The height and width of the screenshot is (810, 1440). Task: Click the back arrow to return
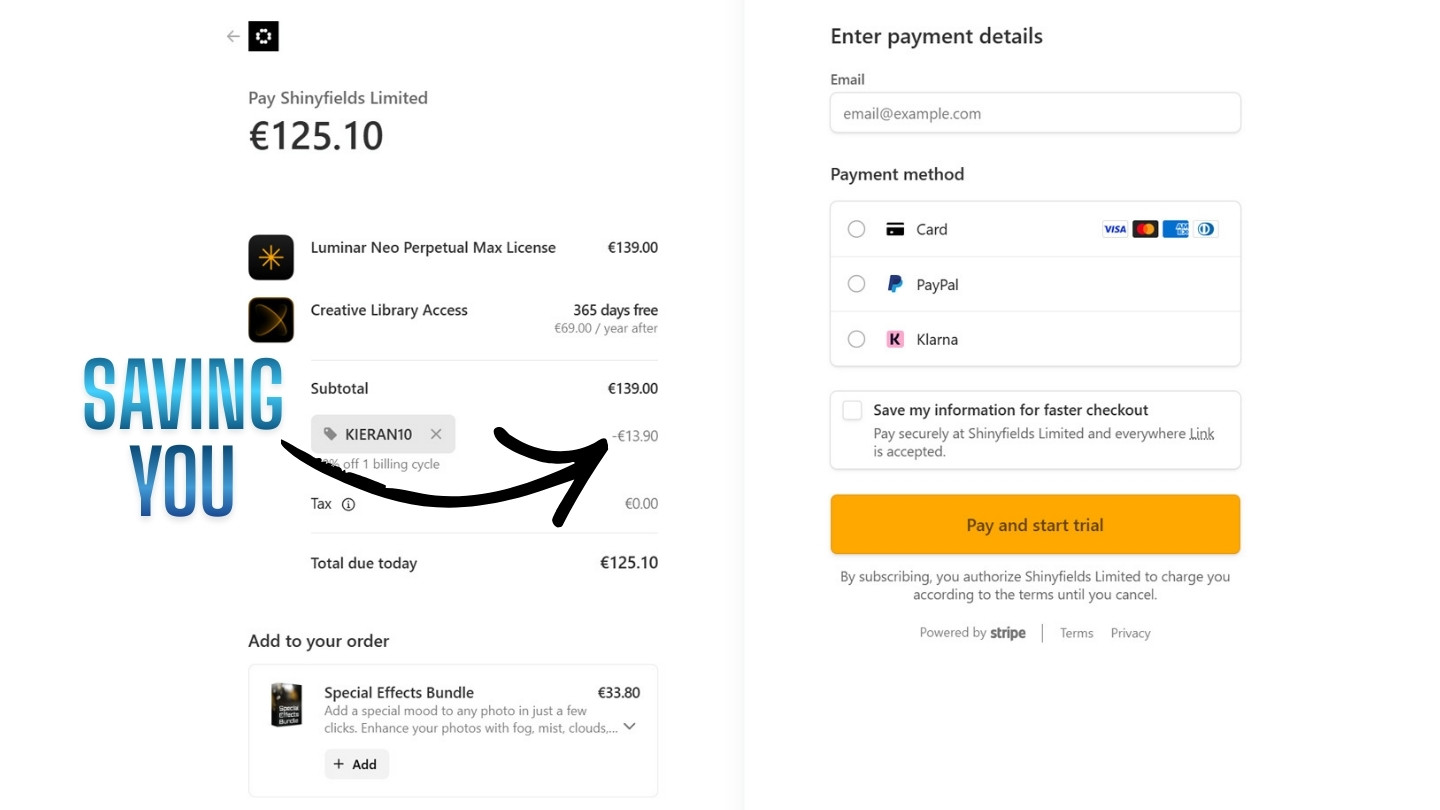(x=232, y=36)
